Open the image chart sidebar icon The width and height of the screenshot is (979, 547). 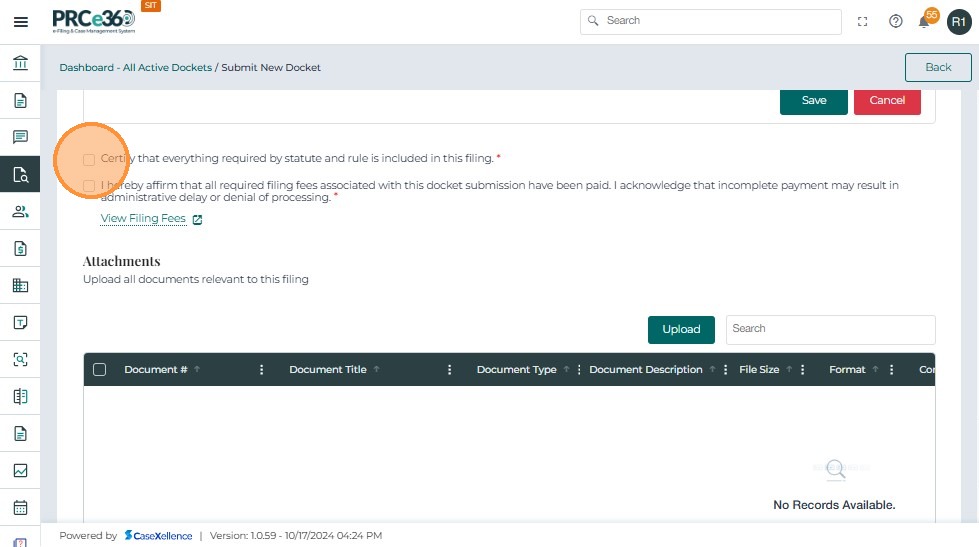[20, 470]
